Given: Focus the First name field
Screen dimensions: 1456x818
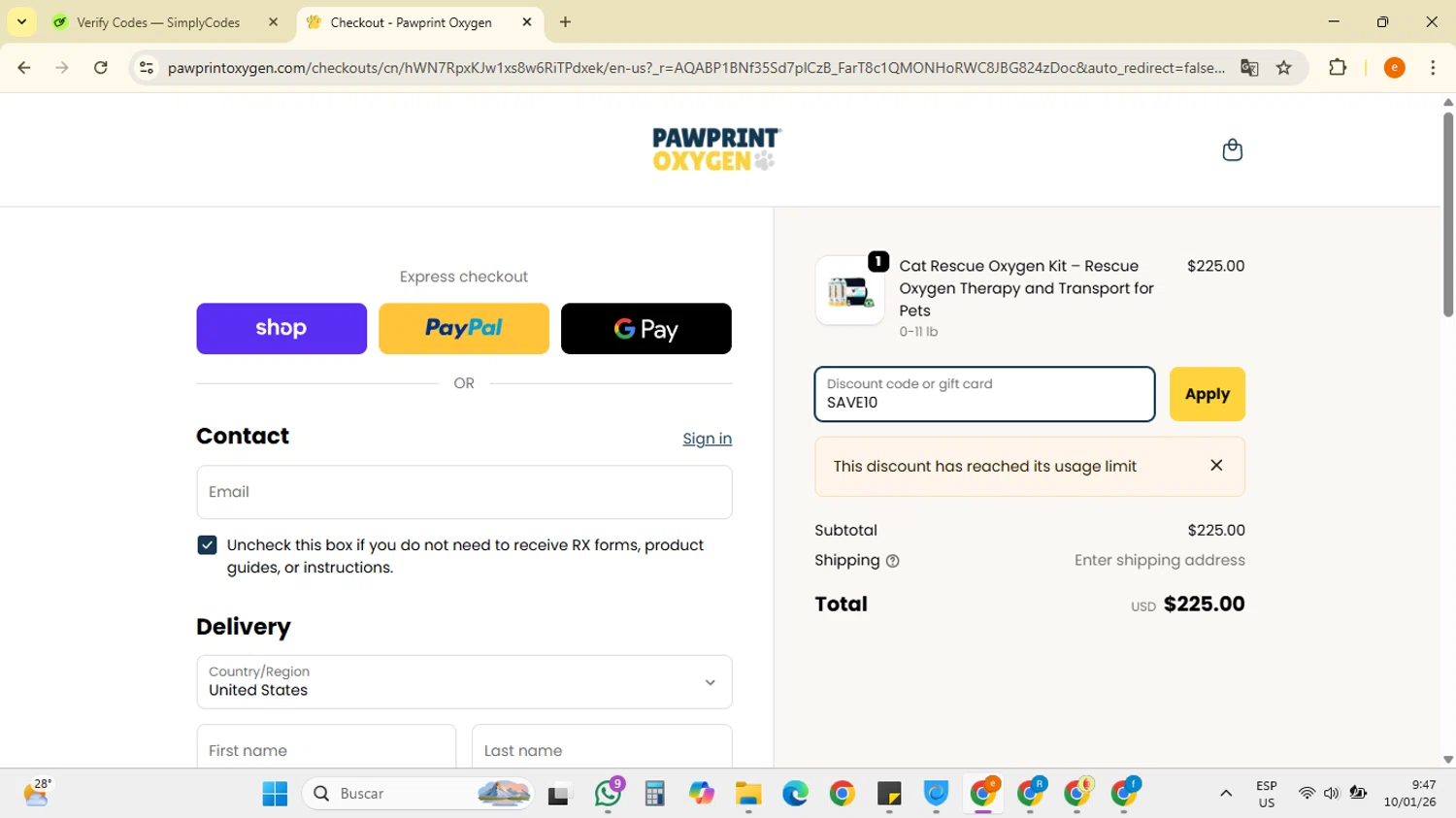Looking at the screenshot, I should [x=326, y=749].
